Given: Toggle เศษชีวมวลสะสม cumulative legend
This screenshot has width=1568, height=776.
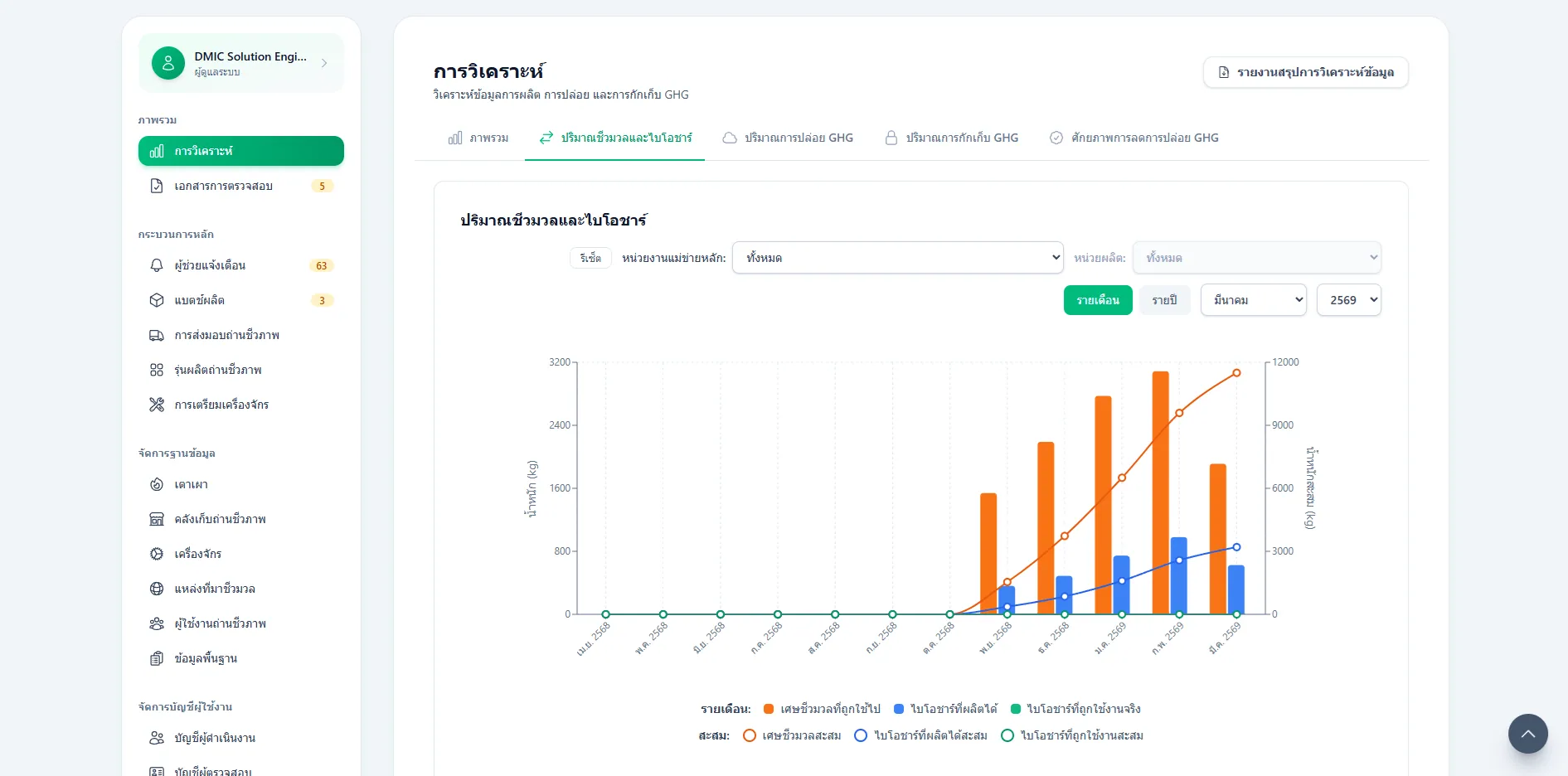Looking at the screenshot, I should pos(792,735).
